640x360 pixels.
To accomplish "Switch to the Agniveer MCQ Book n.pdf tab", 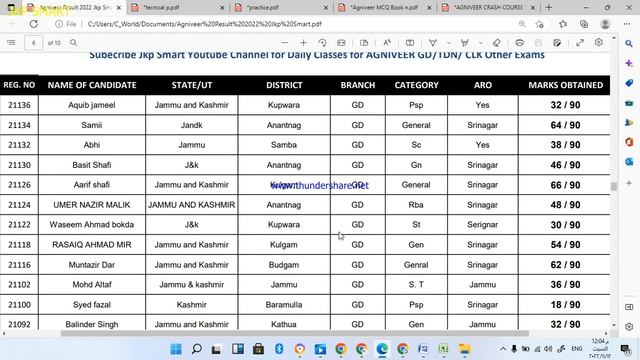I will (x=385, y=7).
